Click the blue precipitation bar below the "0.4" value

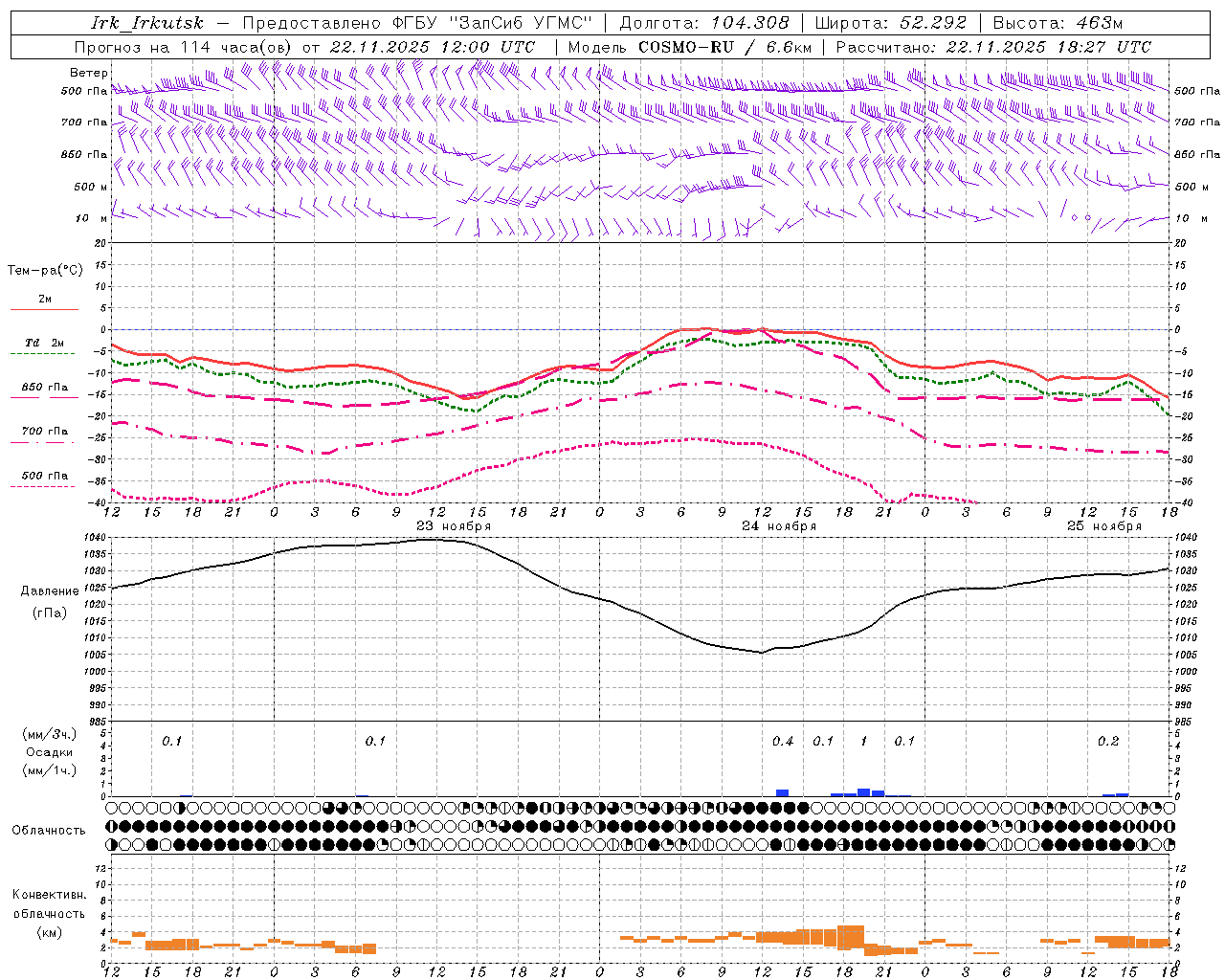click(x=782, y=793)
